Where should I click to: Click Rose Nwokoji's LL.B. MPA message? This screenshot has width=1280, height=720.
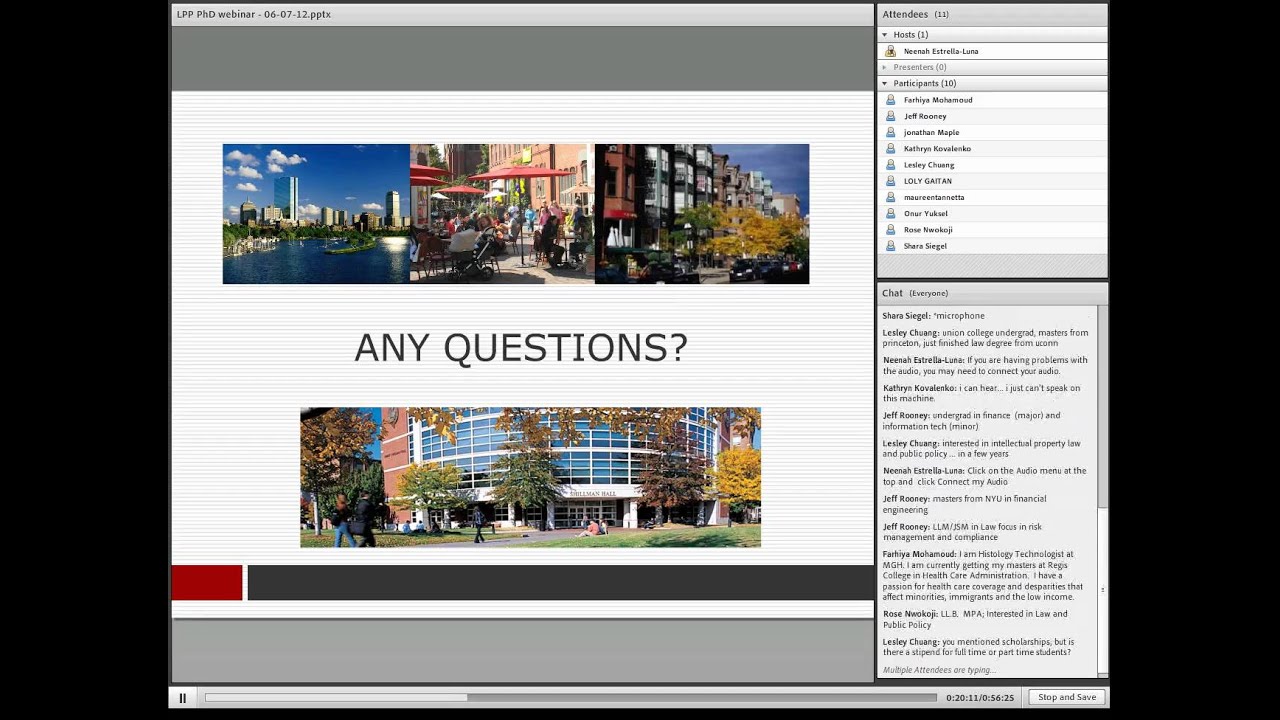(x=975, y=619)
